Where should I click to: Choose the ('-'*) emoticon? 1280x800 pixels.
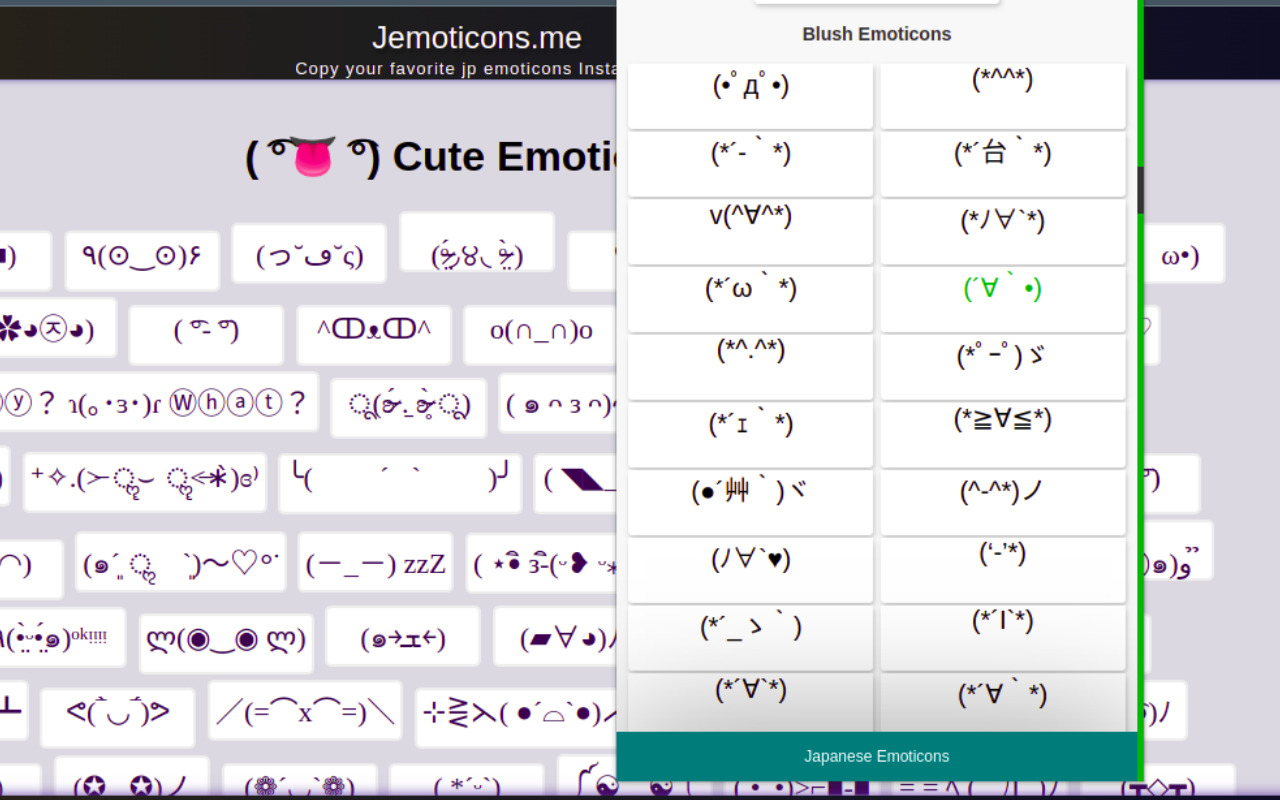pyautogui.click(x=1003, y=570)
